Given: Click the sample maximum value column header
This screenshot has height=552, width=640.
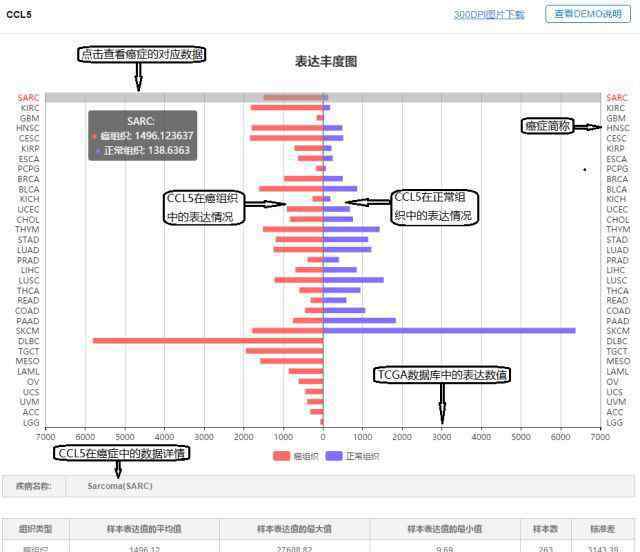Looking at the screenshot, I should click(x=294, y=529).
